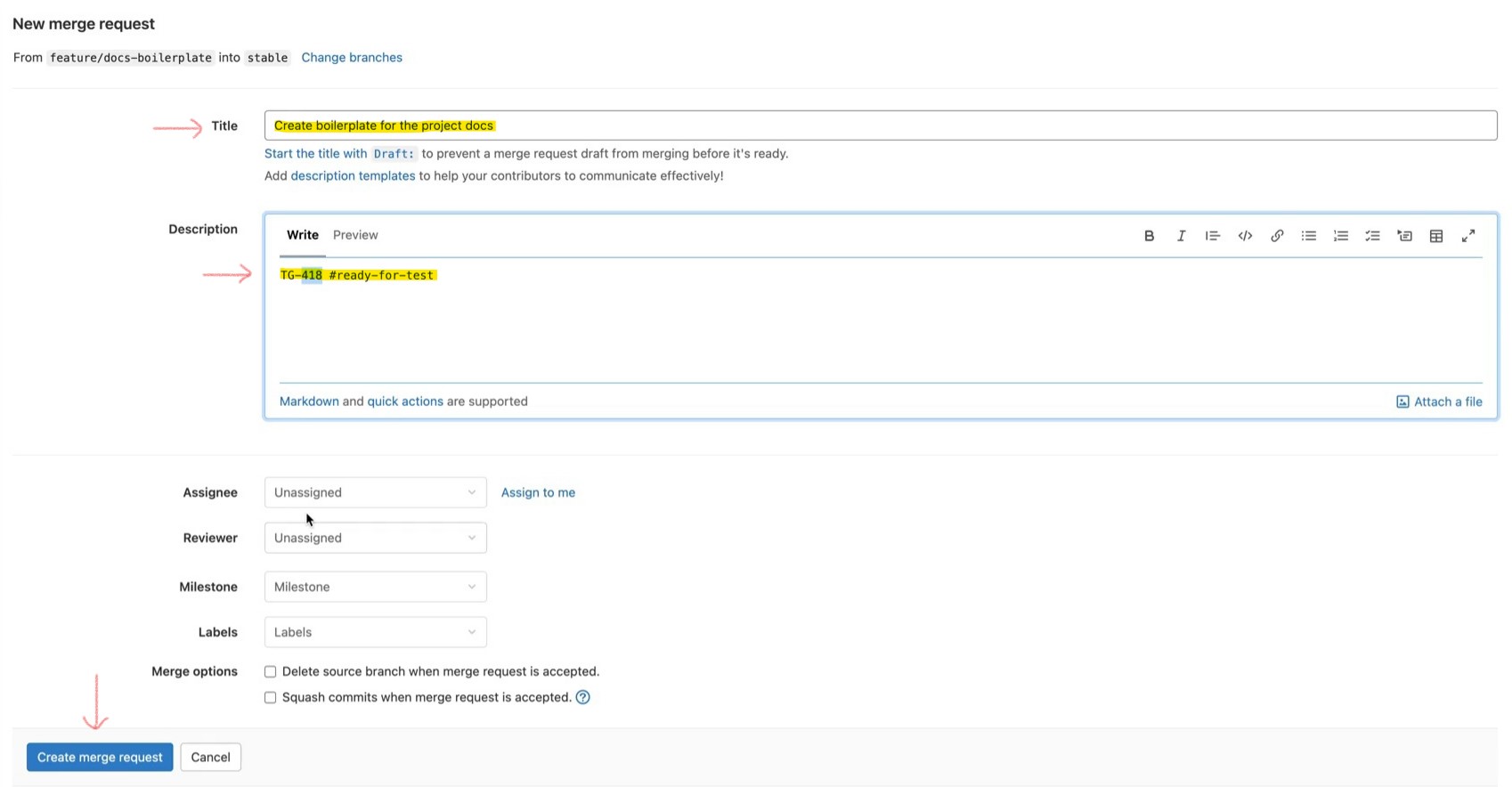This screenshot has height=787, width=1512.
Task: Toggle bold formatting in description toolbar
Action: (x=1149, y=236)
